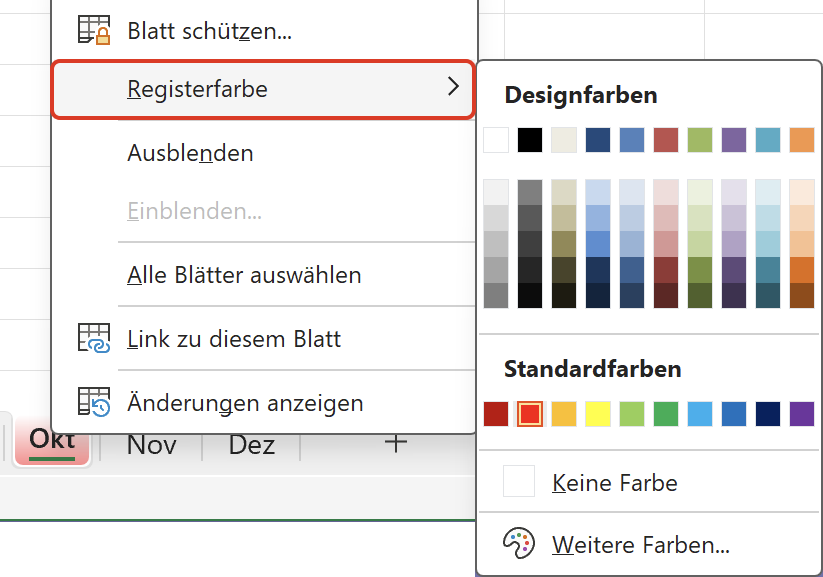Pick the black design color swatch
This screenshot has height=577, width=823.
pos(530,140)
